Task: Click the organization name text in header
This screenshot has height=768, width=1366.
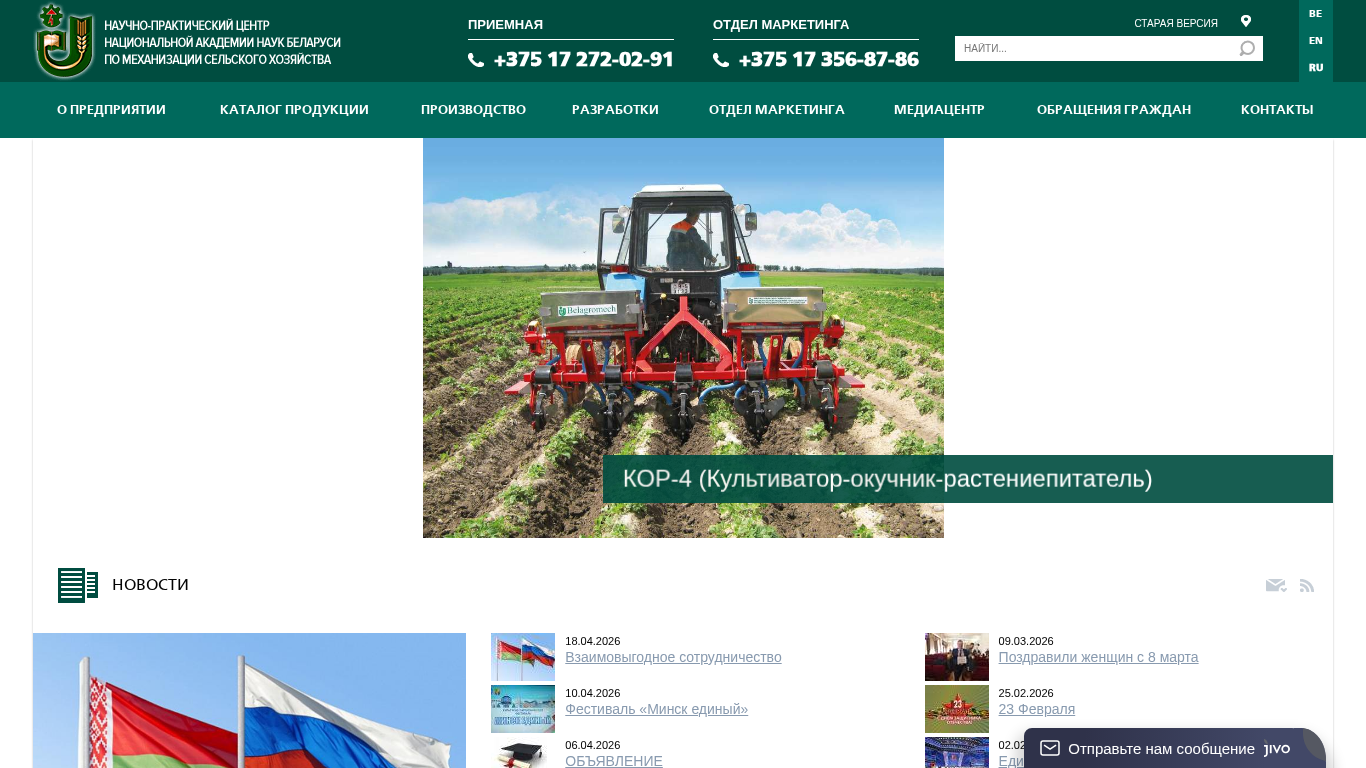Action: point(222,43)
